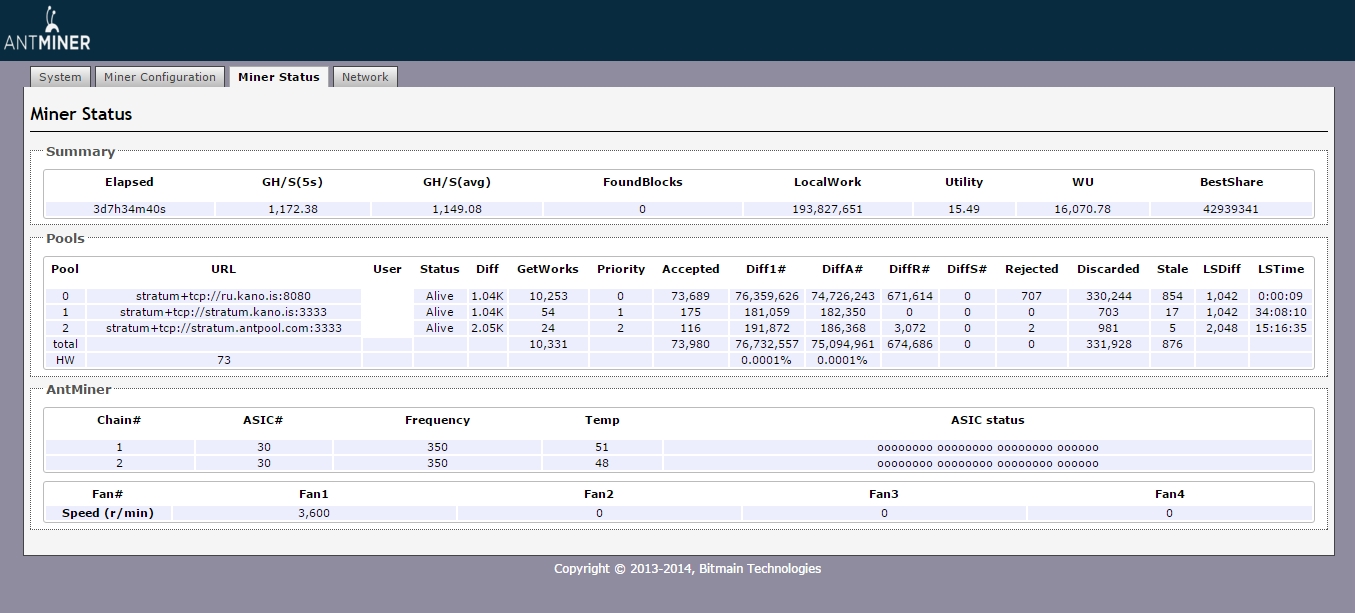The height and width of the screenshot is (613, 1355).
Task: Switch to Miner Configuration tab
Action: pos(160,77)
